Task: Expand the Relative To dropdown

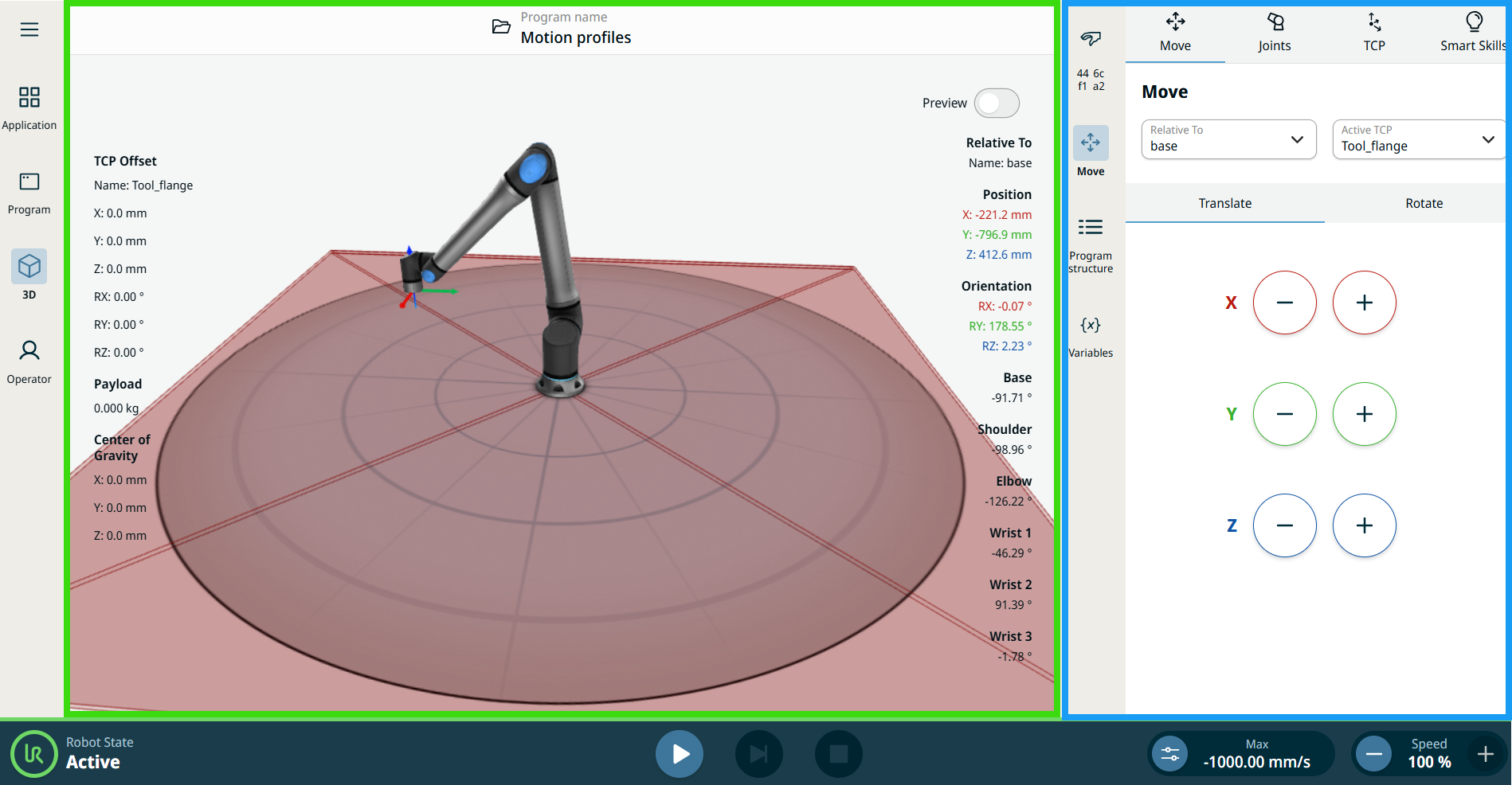Action: [1228, 139]
